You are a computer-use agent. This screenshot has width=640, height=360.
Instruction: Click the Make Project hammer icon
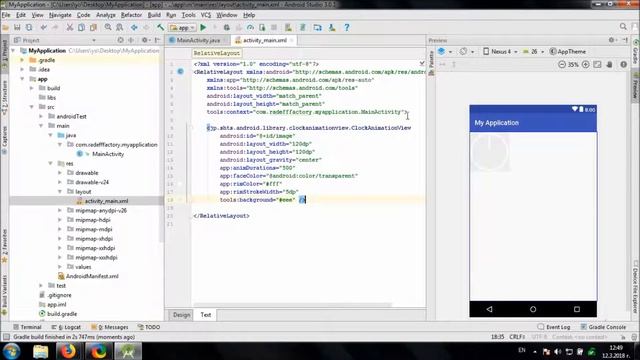pos(160,27)
